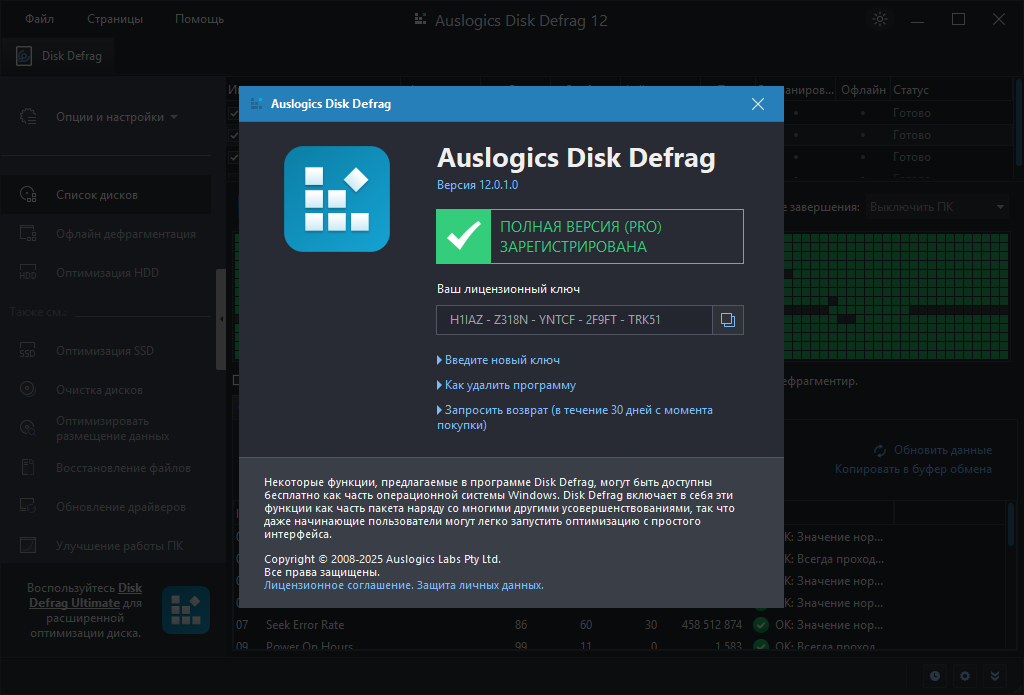Image resolution: width=1024 pixels, height=695 pixels.
Task: Open the Файл menu
Action: [x=39, y=19]
